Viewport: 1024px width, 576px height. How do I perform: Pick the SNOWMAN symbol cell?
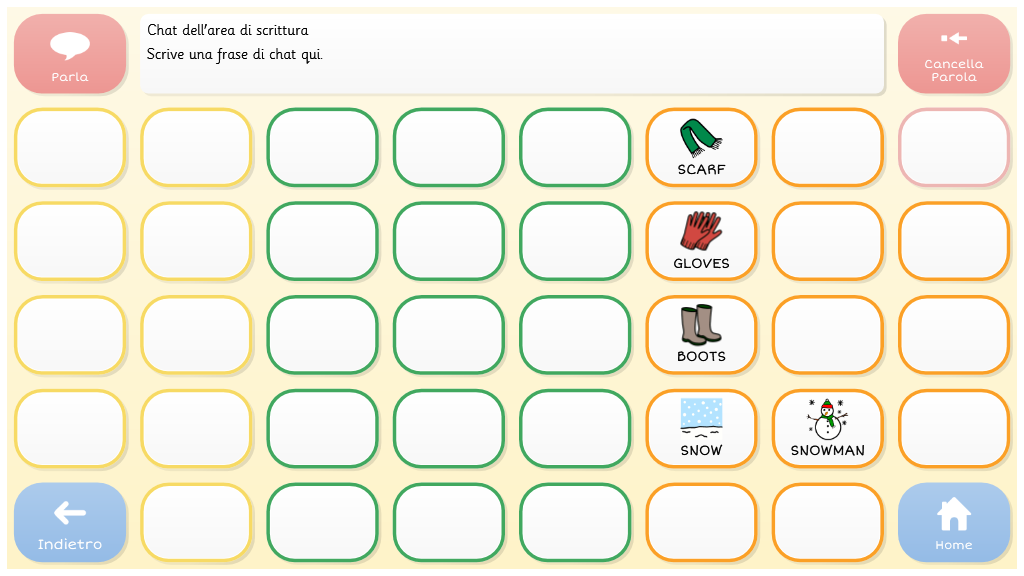[x=827, y=429]
